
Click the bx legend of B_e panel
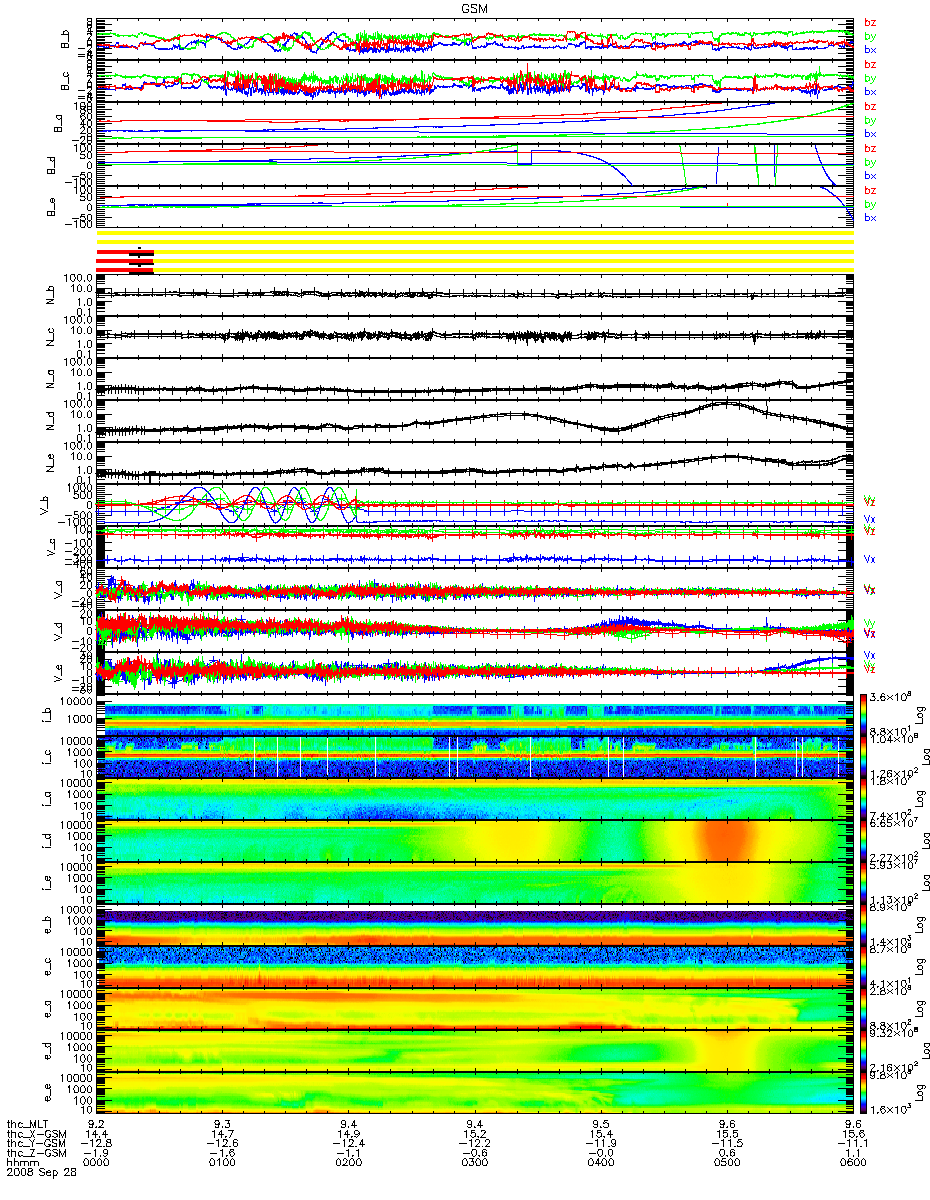tap(869, 217)
